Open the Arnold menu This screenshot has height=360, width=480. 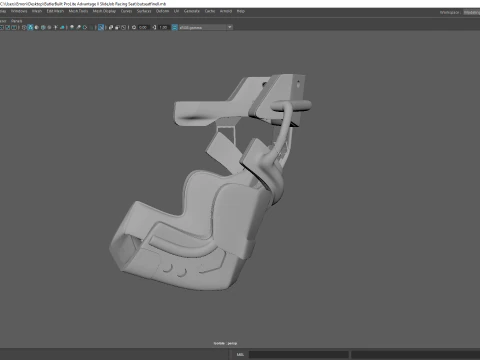(226, 11)
